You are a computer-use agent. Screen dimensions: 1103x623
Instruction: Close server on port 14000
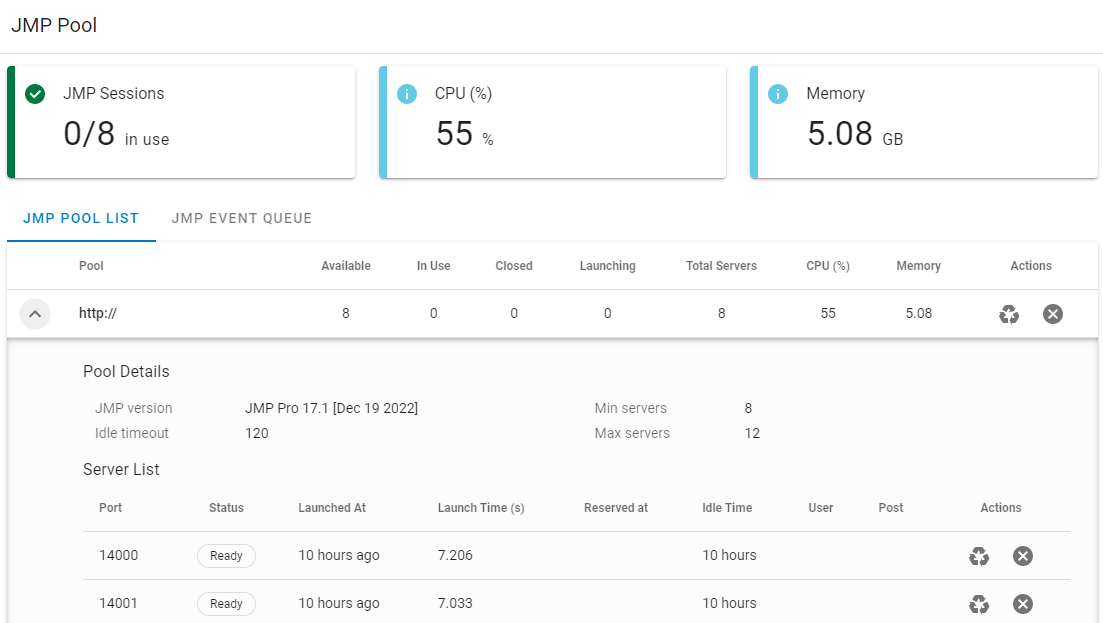(x=1022, y=556)
